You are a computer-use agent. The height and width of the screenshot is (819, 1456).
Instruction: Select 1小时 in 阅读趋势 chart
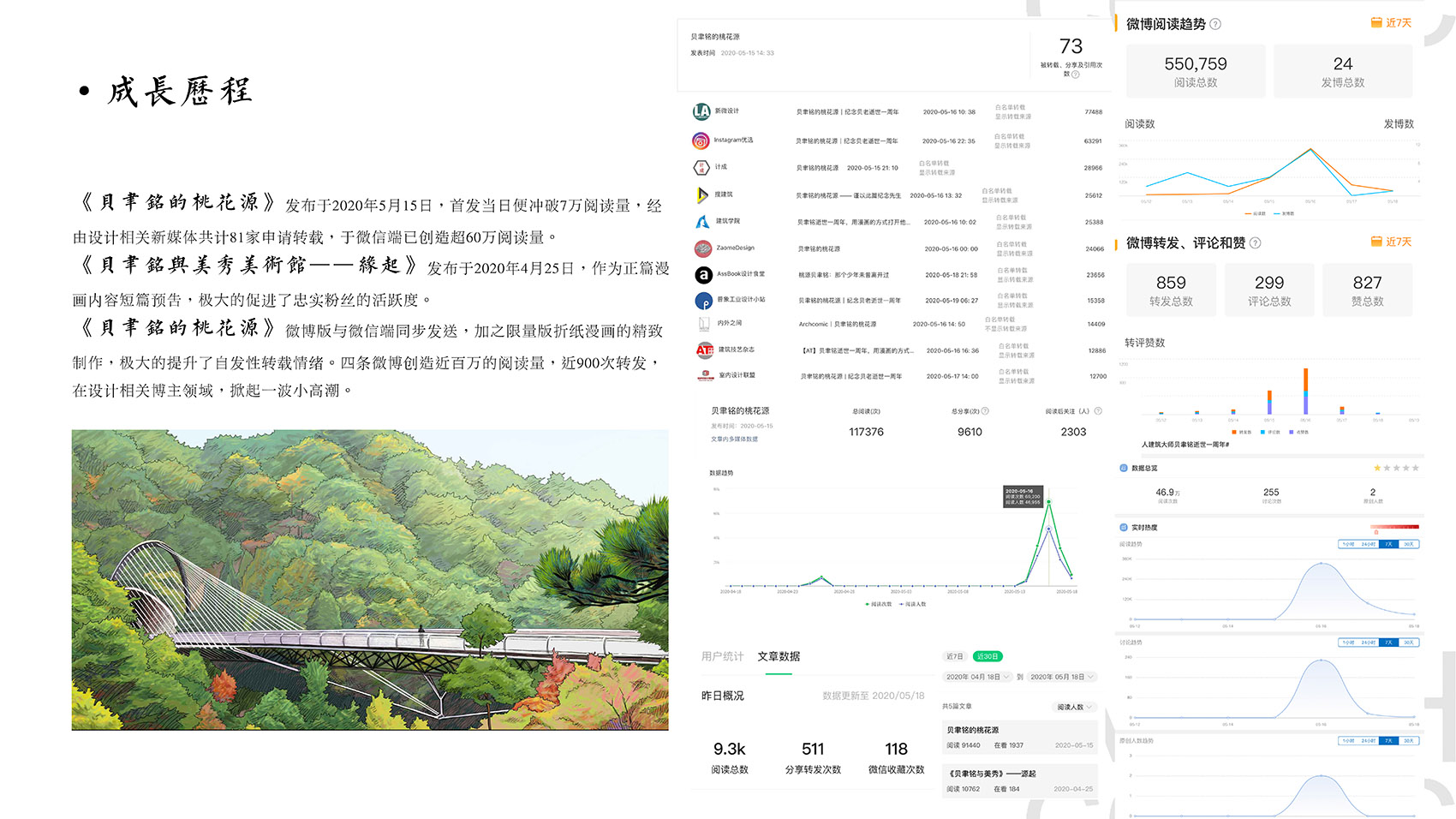[x=1348, y=544]
